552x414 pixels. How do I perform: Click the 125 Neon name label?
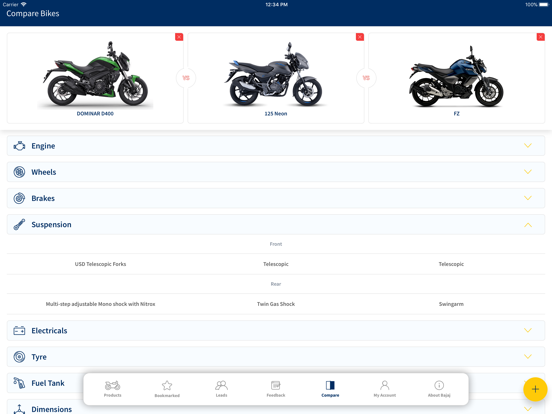(x=276, y=114)
